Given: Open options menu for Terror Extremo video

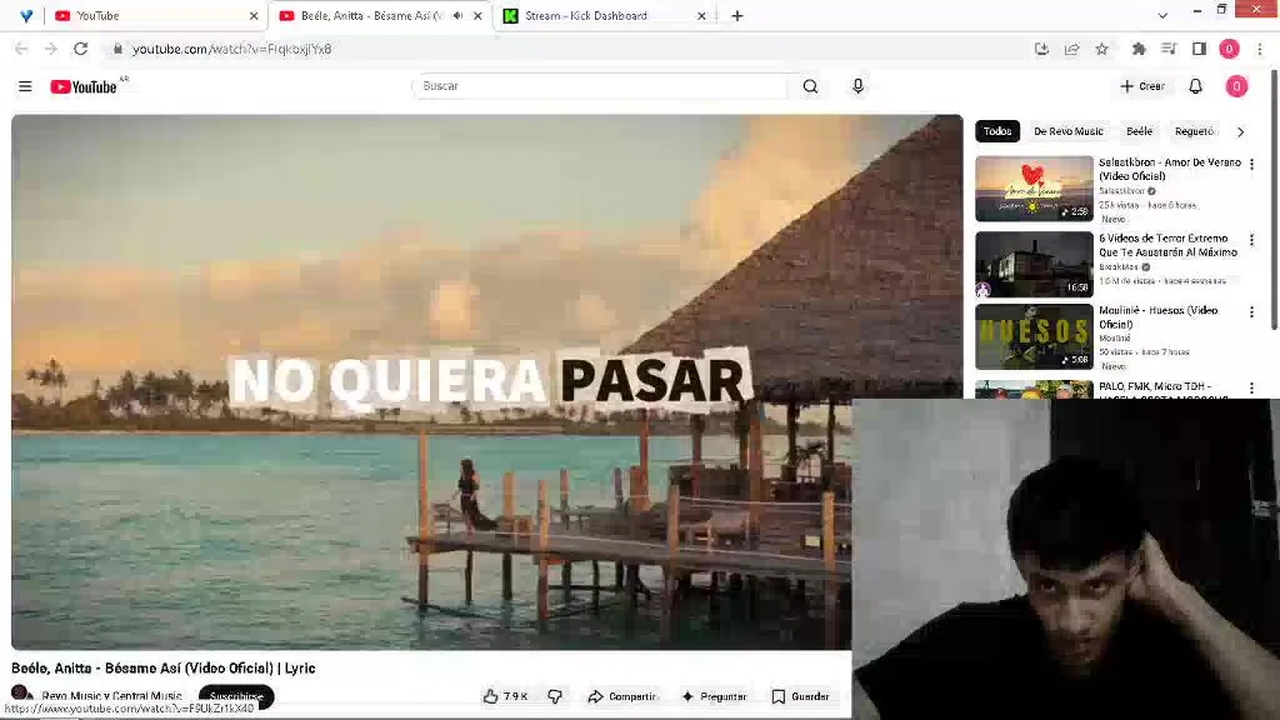Looking at the screenshot, I should pyautogui.click(x=1251, y=241).
